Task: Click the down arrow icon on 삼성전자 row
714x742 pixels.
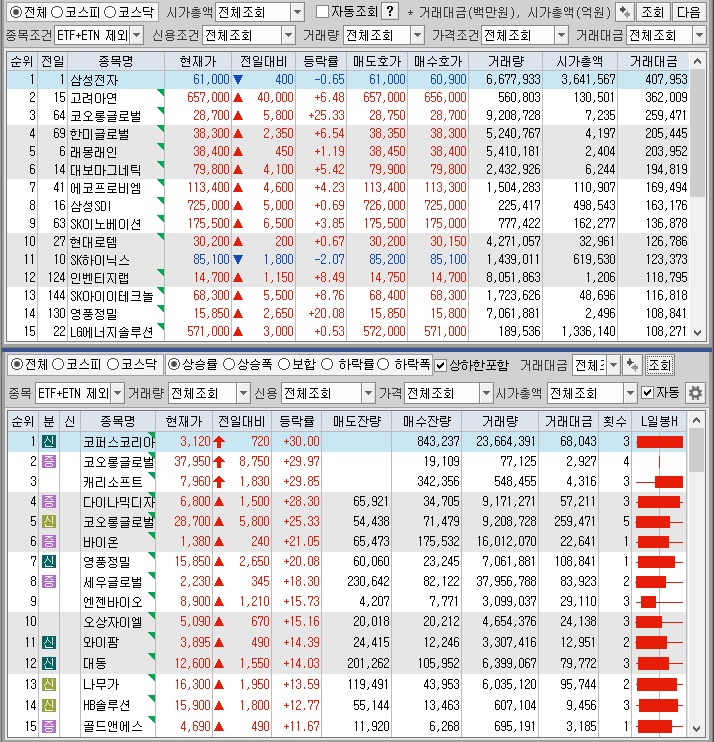Action: (x=238, y=80)
